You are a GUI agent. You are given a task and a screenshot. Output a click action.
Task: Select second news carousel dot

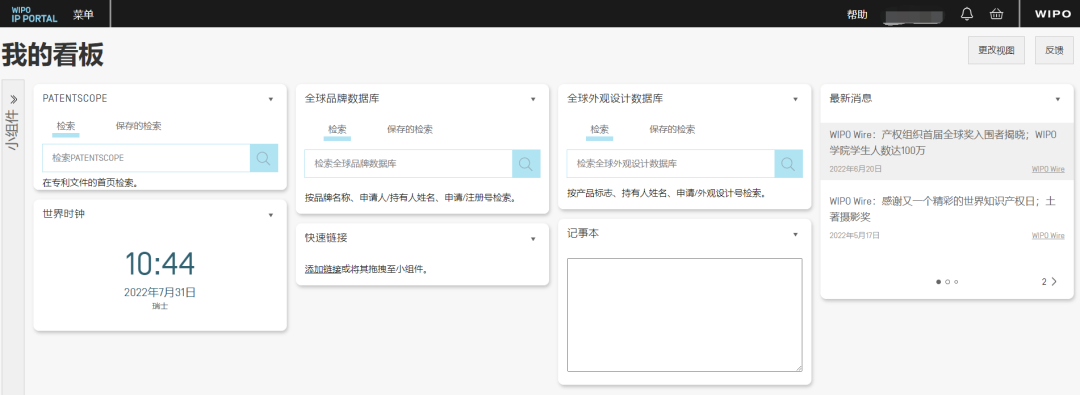[x=948, y=282]
